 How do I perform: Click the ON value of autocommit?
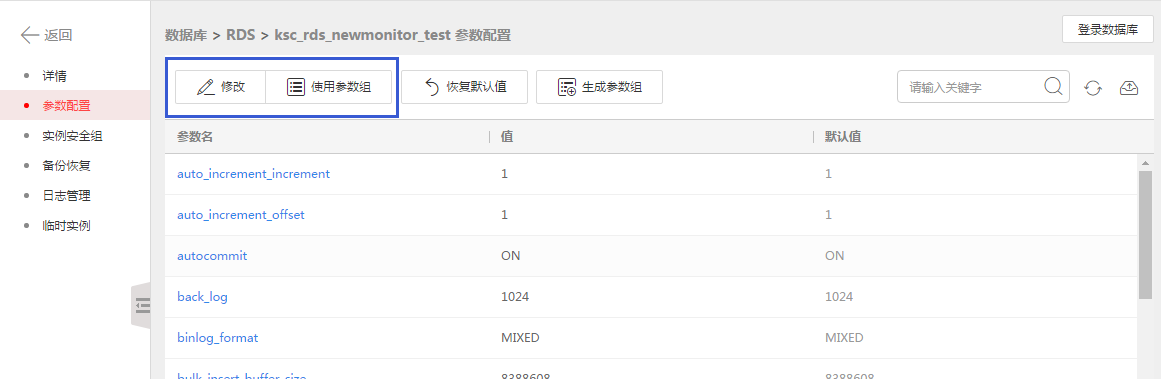[x=511, y=255]
